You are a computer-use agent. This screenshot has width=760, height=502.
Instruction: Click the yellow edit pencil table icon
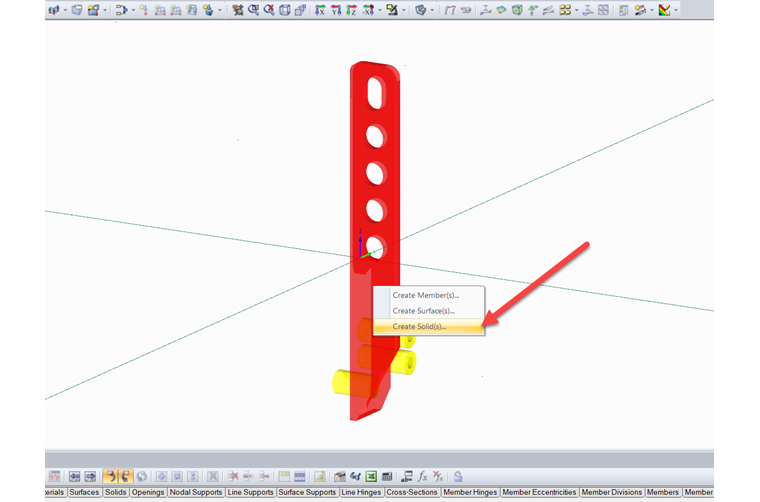pyautogui.click(x=320, y=477)
